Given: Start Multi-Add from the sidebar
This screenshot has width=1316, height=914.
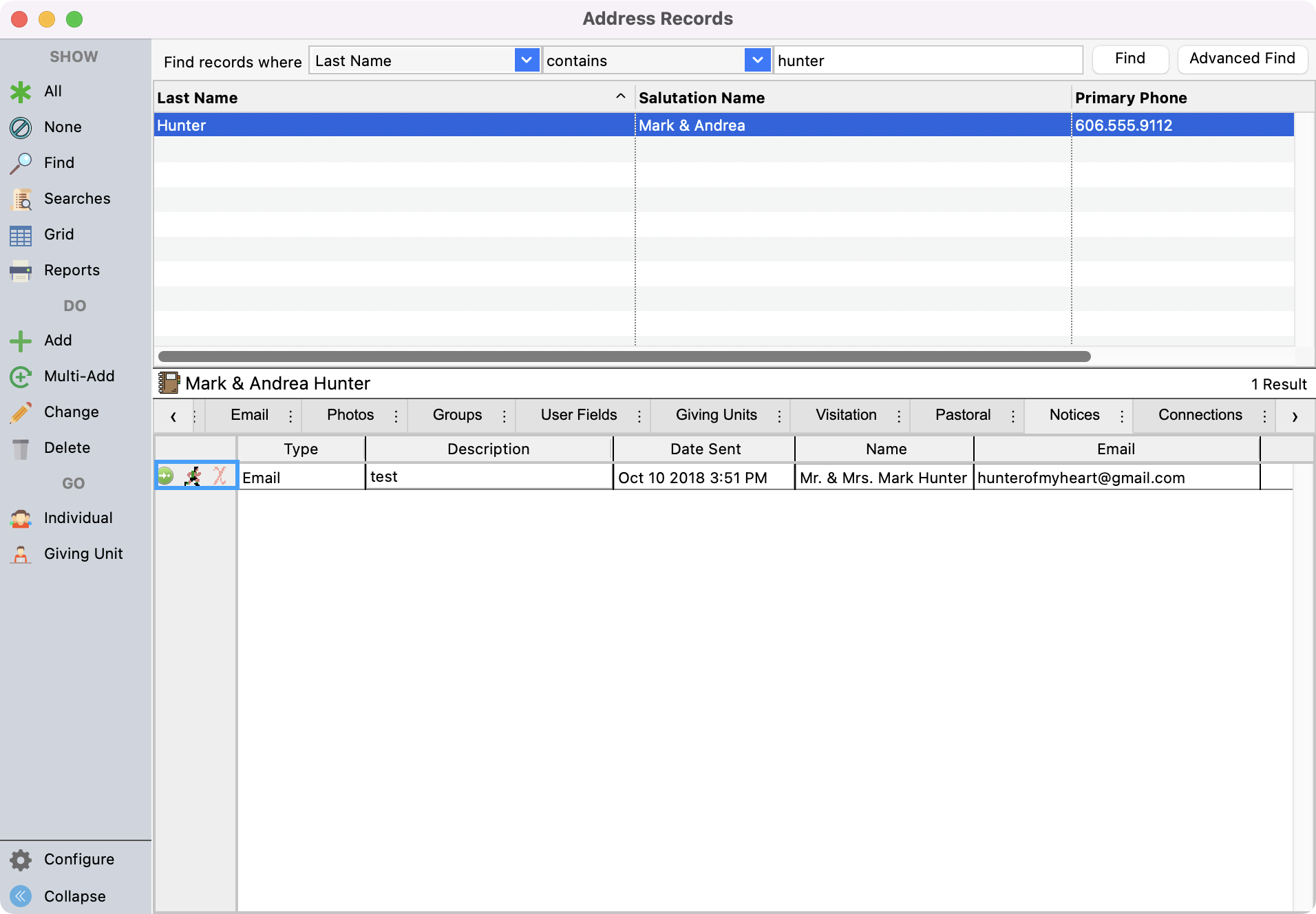Looking at the screenshot, I should click(21, 376).
